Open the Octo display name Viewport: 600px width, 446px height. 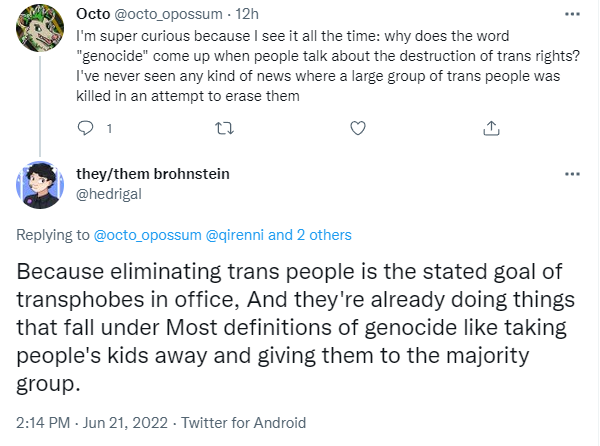tap(93, 14)
